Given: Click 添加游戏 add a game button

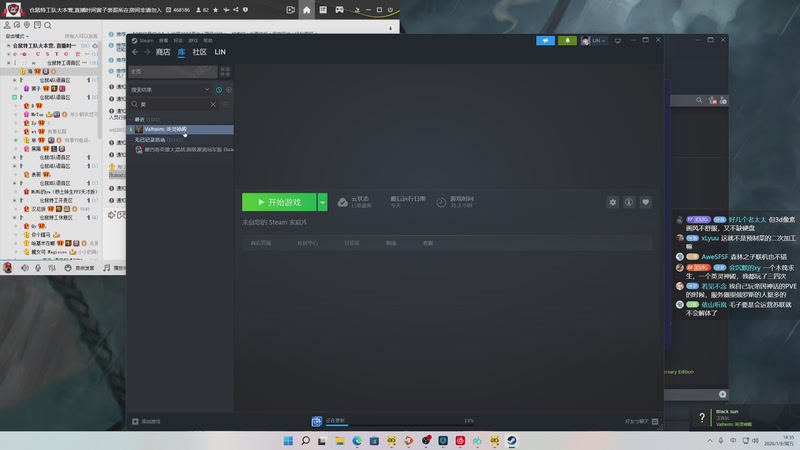Looking at the screenshot, I should [x=146, y=421].
